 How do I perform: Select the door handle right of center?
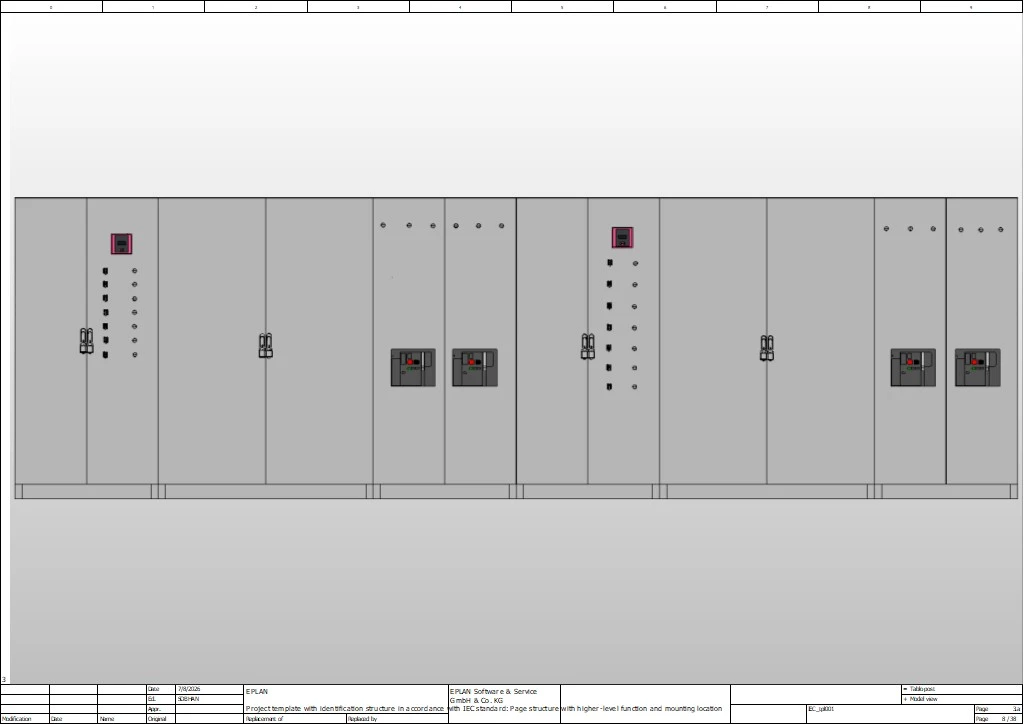coord(588,347)
